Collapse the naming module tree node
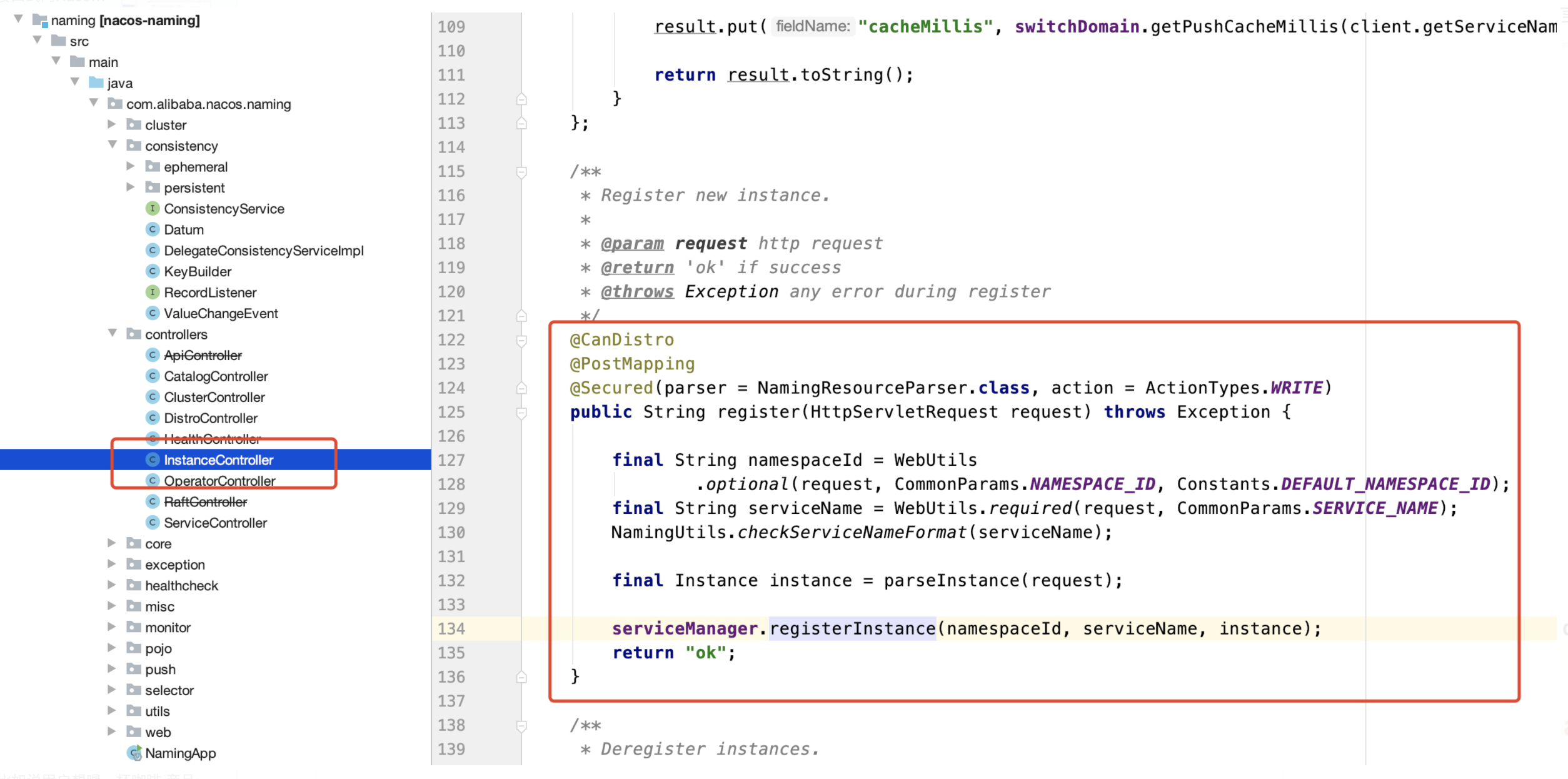The height and width of the screenshot is (779, 1568). 19,19
